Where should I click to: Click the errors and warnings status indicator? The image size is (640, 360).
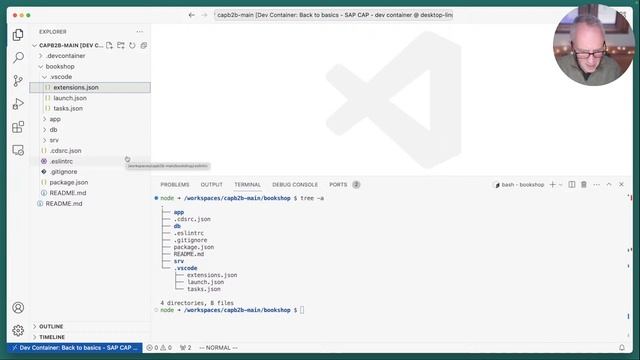click(x=159, y=348)
